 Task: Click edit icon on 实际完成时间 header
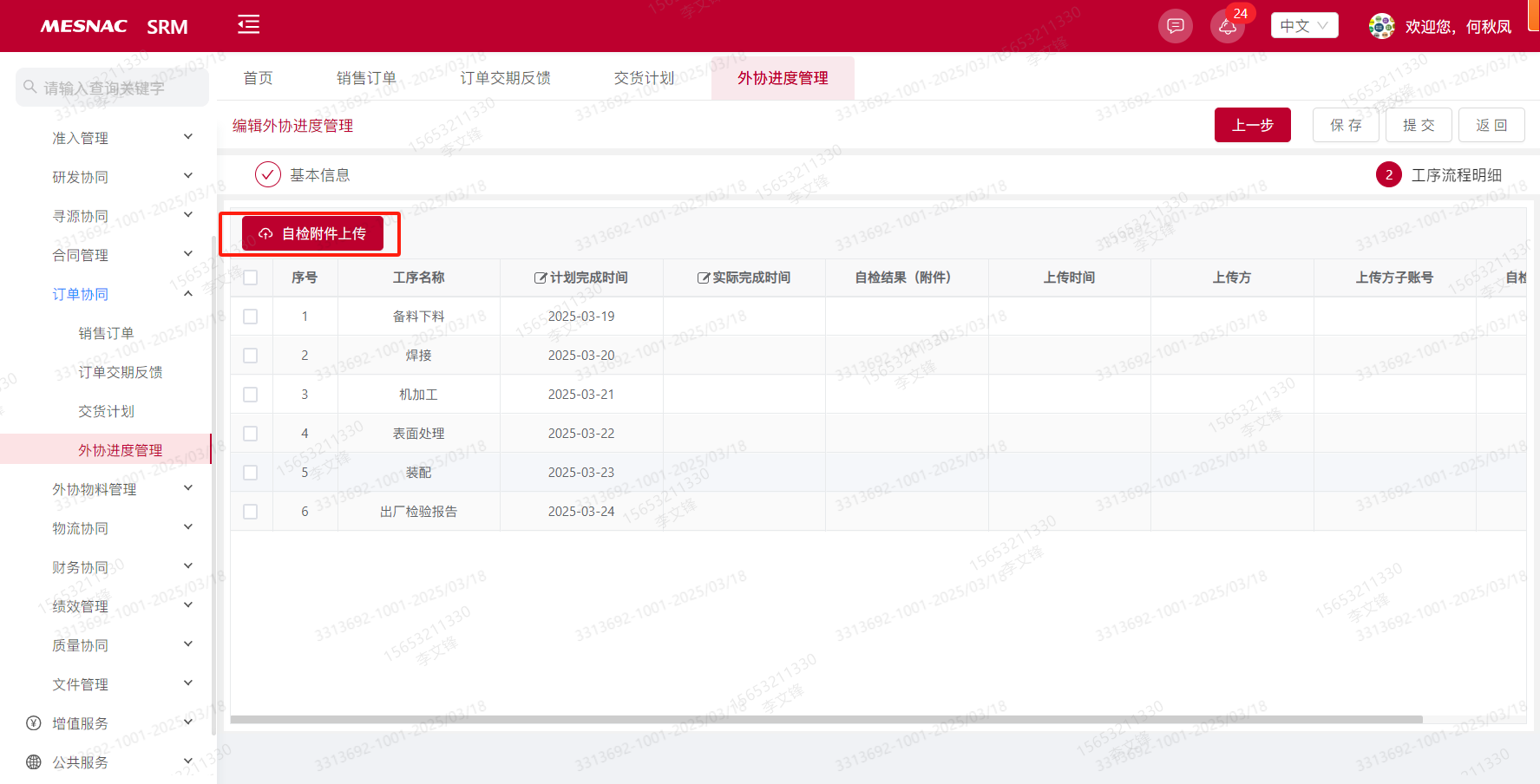pos(704,278)
